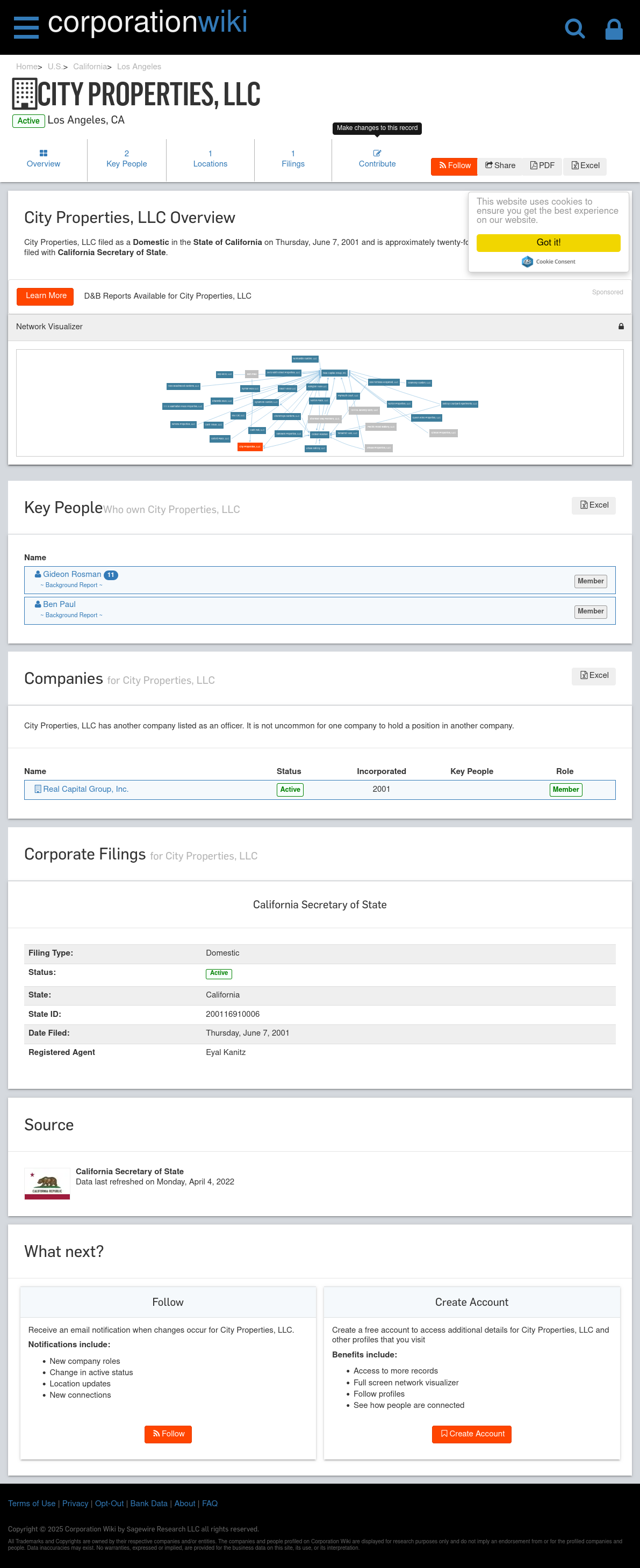The height and width of the screenshot is (1568, 640).
Task: Click the 2001 incorporated year cell
Action: point(381,790)
